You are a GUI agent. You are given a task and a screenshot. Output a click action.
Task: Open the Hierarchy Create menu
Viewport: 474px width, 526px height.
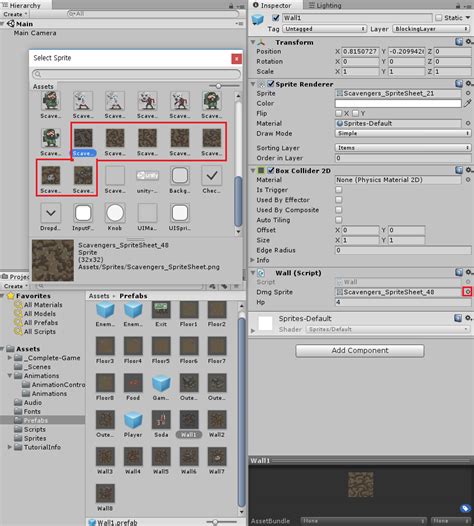15,14
